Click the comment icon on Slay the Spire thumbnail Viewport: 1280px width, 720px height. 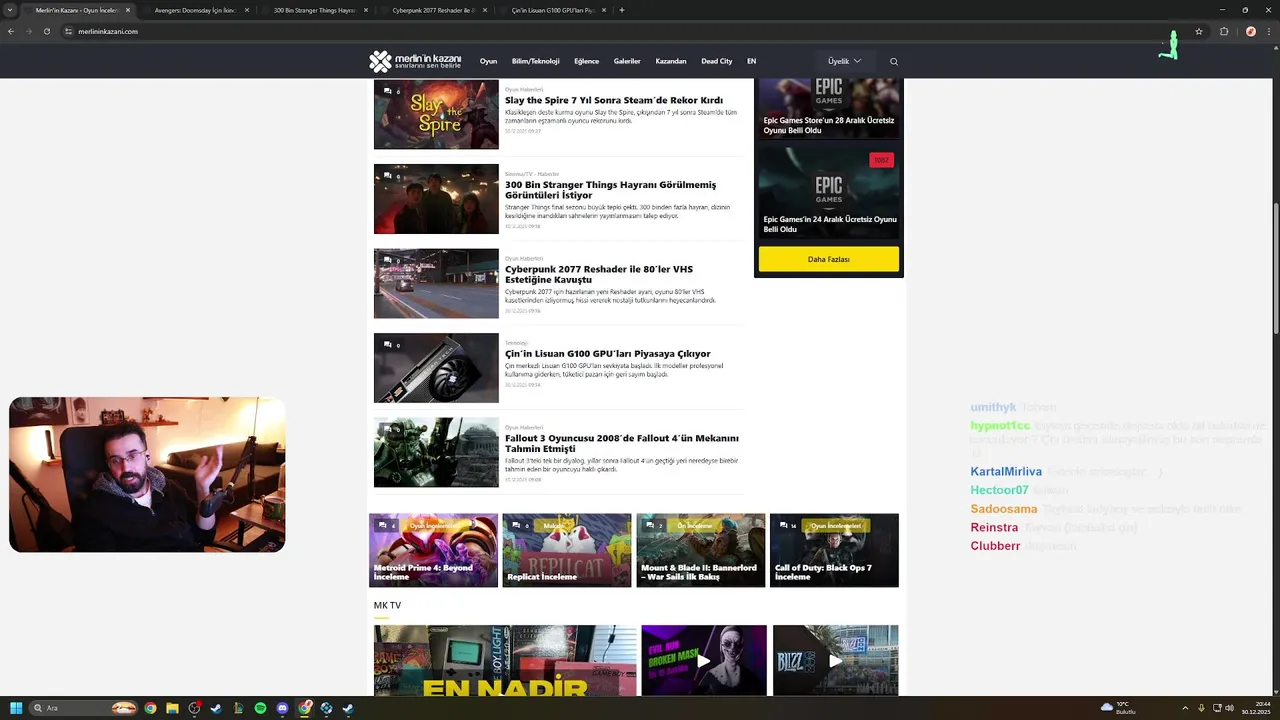click(x=388, y=91)
